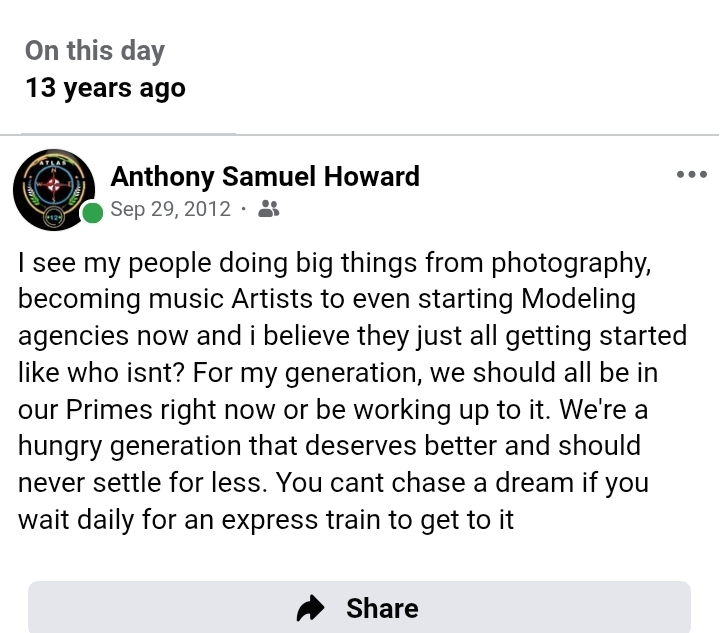Image resolution: width=720 pixels, height=633 pixels.
Task: Click the friends audience icon
Action: click(269, 209)
